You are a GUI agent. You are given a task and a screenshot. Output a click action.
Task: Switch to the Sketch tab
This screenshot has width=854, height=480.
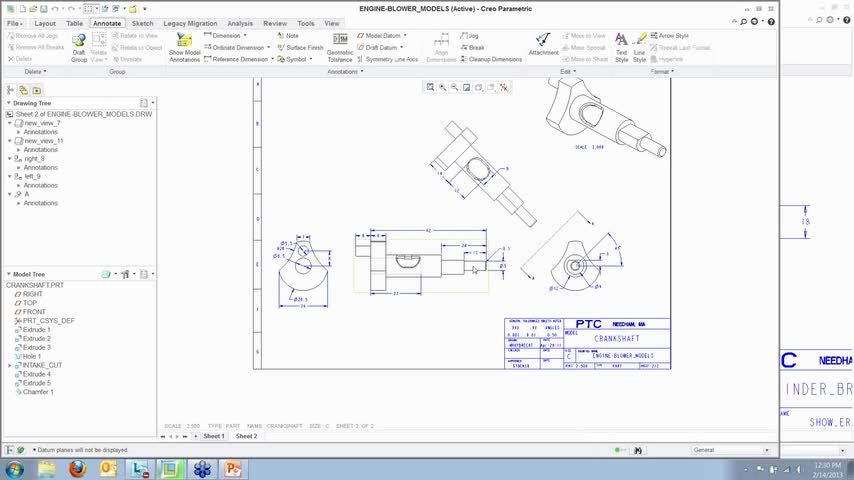(143, 23)
